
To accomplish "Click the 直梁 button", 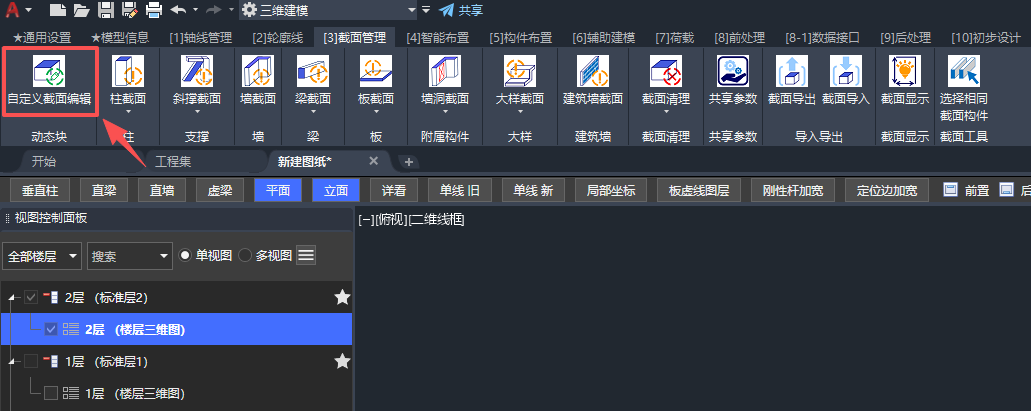I will [x=104, y=191].
